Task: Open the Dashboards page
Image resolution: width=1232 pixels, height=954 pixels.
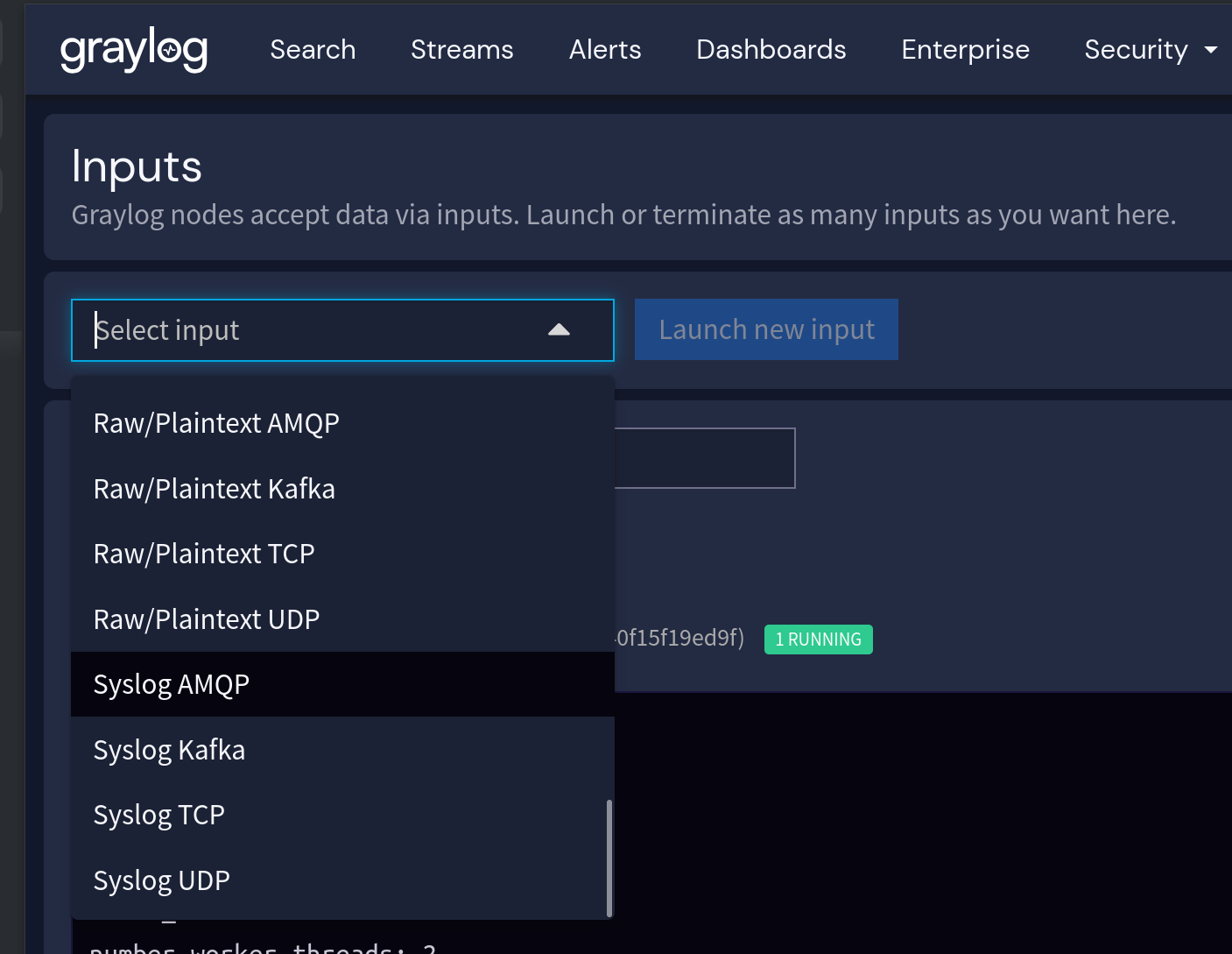Action: click(771, 50)
